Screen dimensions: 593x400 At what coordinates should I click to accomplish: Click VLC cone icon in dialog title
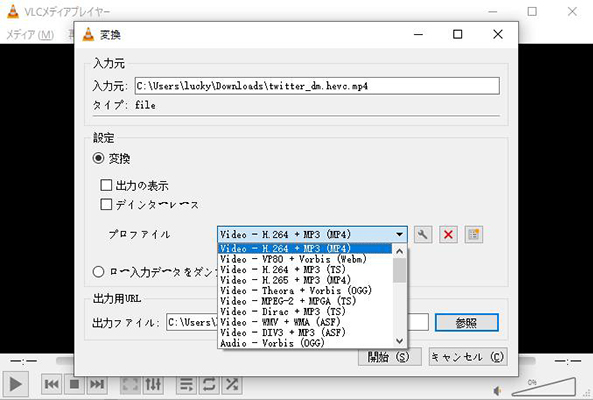click(x=88, y=34)
